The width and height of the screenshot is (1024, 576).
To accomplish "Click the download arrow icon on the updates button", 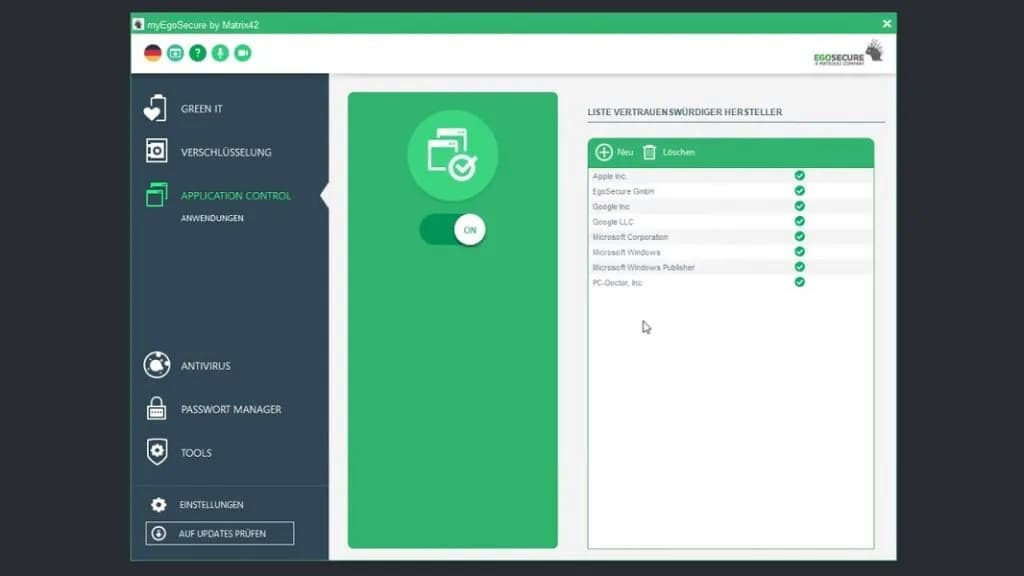I will click(x=159, y=534).
